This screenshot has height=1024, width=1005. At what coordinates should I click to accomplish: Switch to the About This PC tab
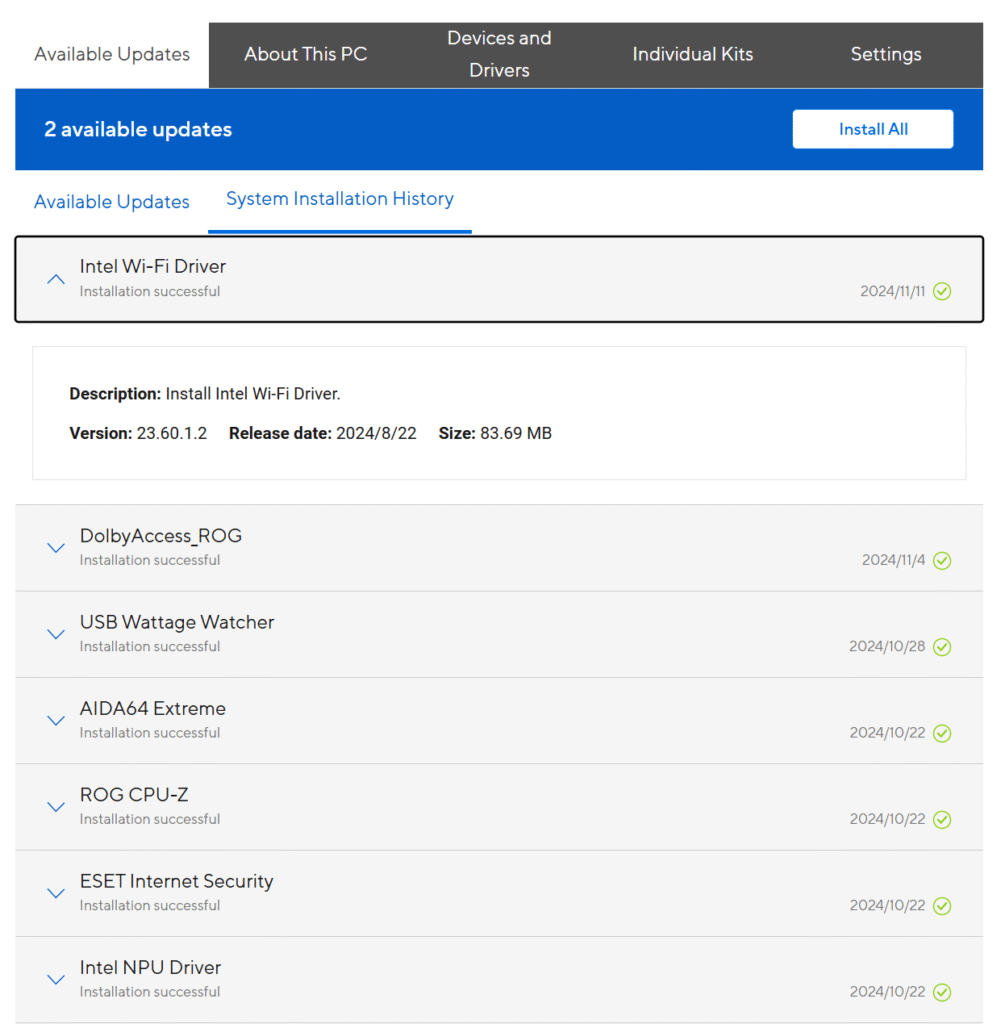pos(305,55)
